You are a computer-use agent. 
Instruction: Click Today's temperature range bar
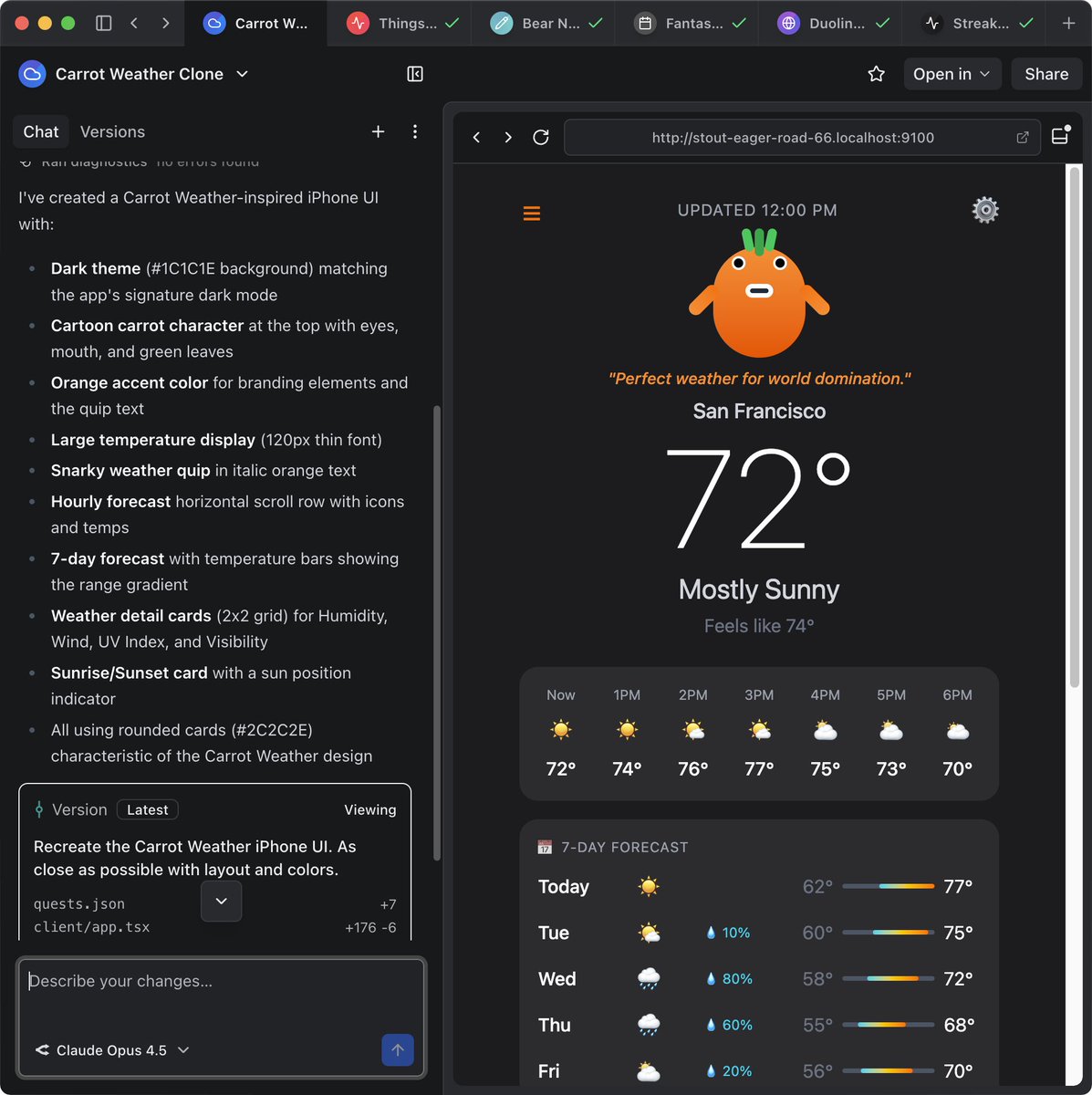tap(889, 886)
